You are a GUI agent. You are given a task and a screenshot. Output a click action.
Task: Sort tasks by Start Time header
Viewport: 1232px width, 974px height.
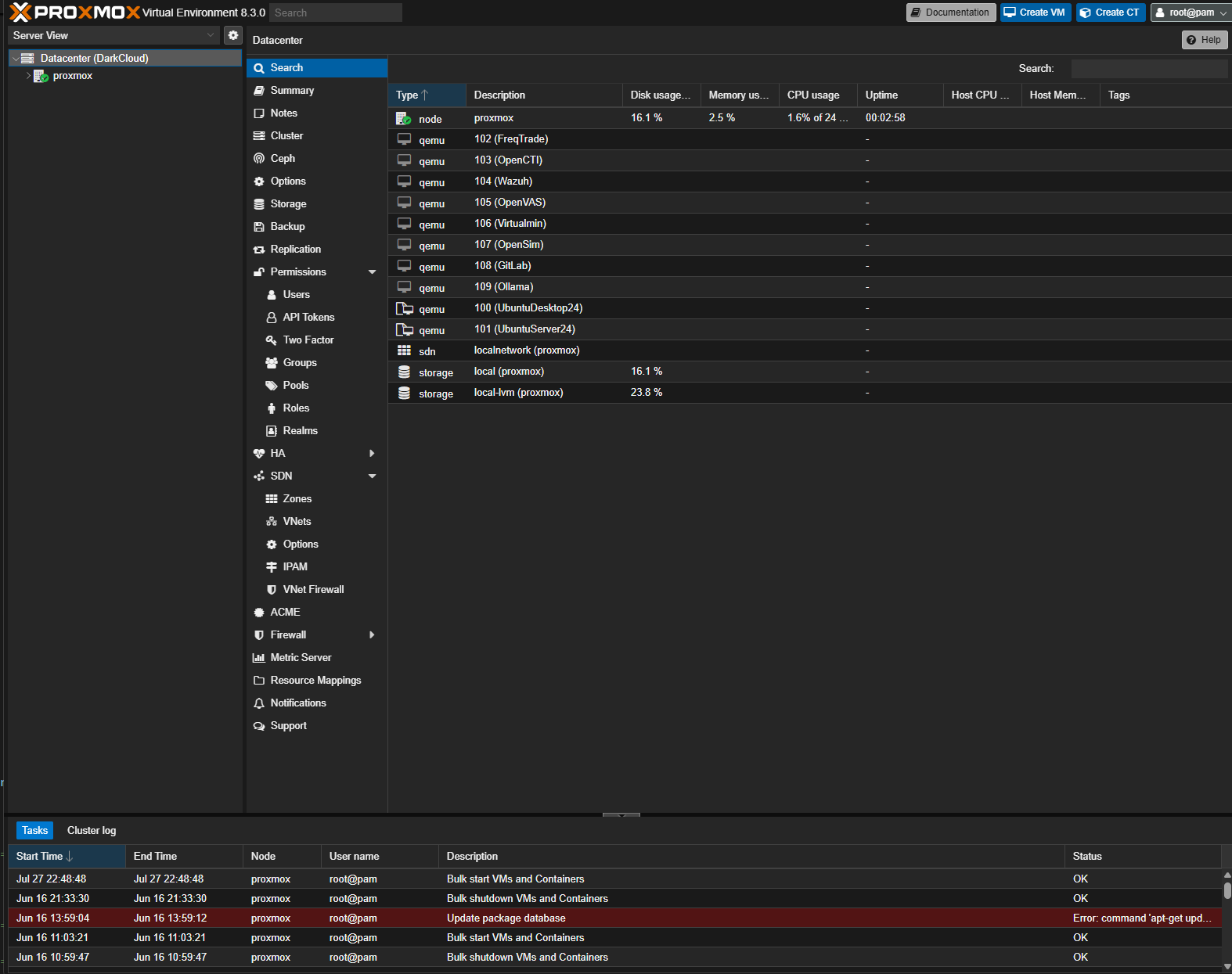pos(67,857)
